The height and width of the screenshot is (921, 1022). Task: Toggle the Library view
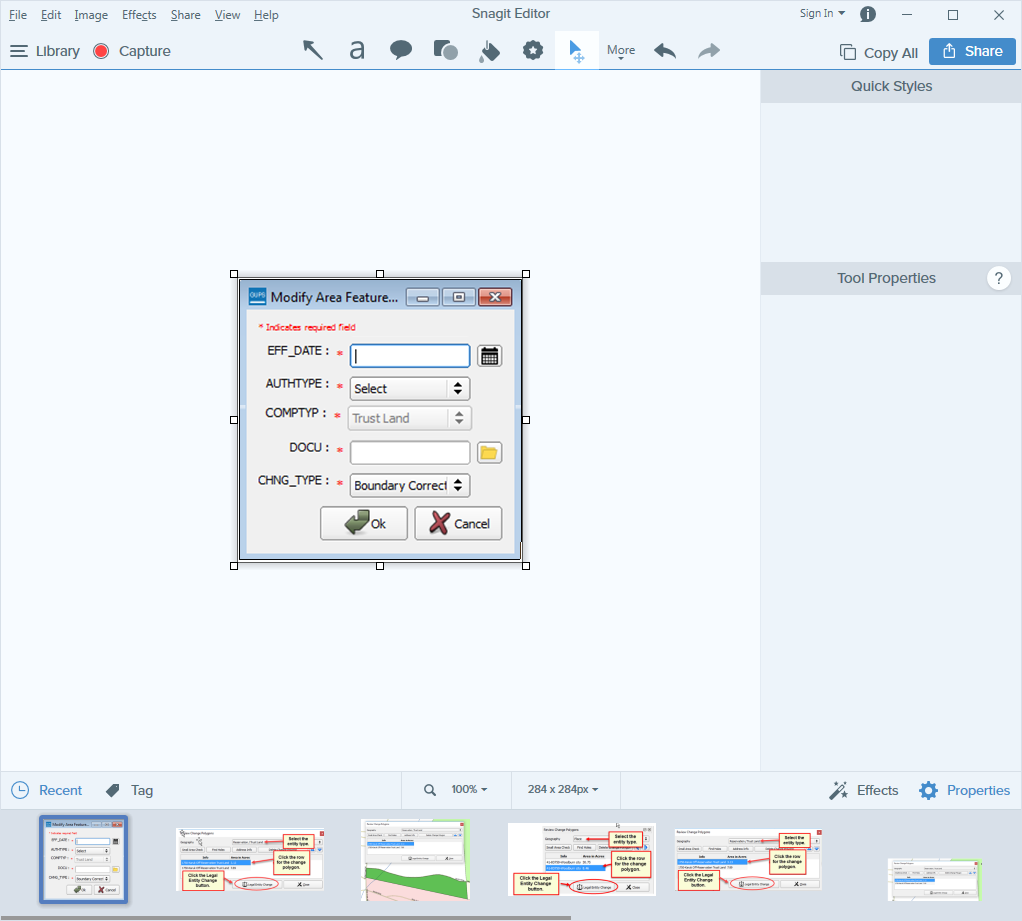click(45, 51)
